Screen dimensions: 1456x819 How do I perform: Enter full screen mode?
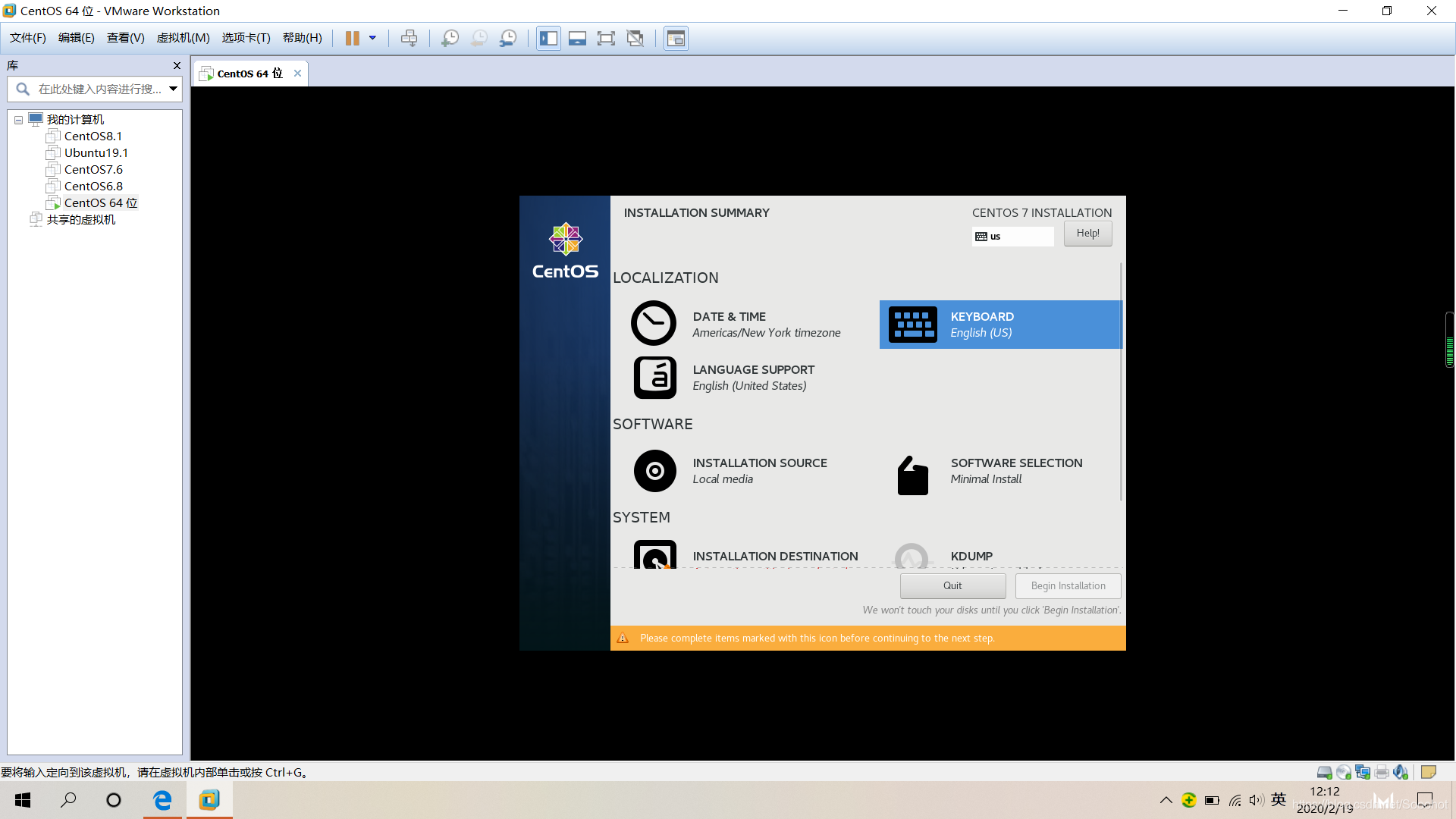pyautogui.click(x=606, y=39)
